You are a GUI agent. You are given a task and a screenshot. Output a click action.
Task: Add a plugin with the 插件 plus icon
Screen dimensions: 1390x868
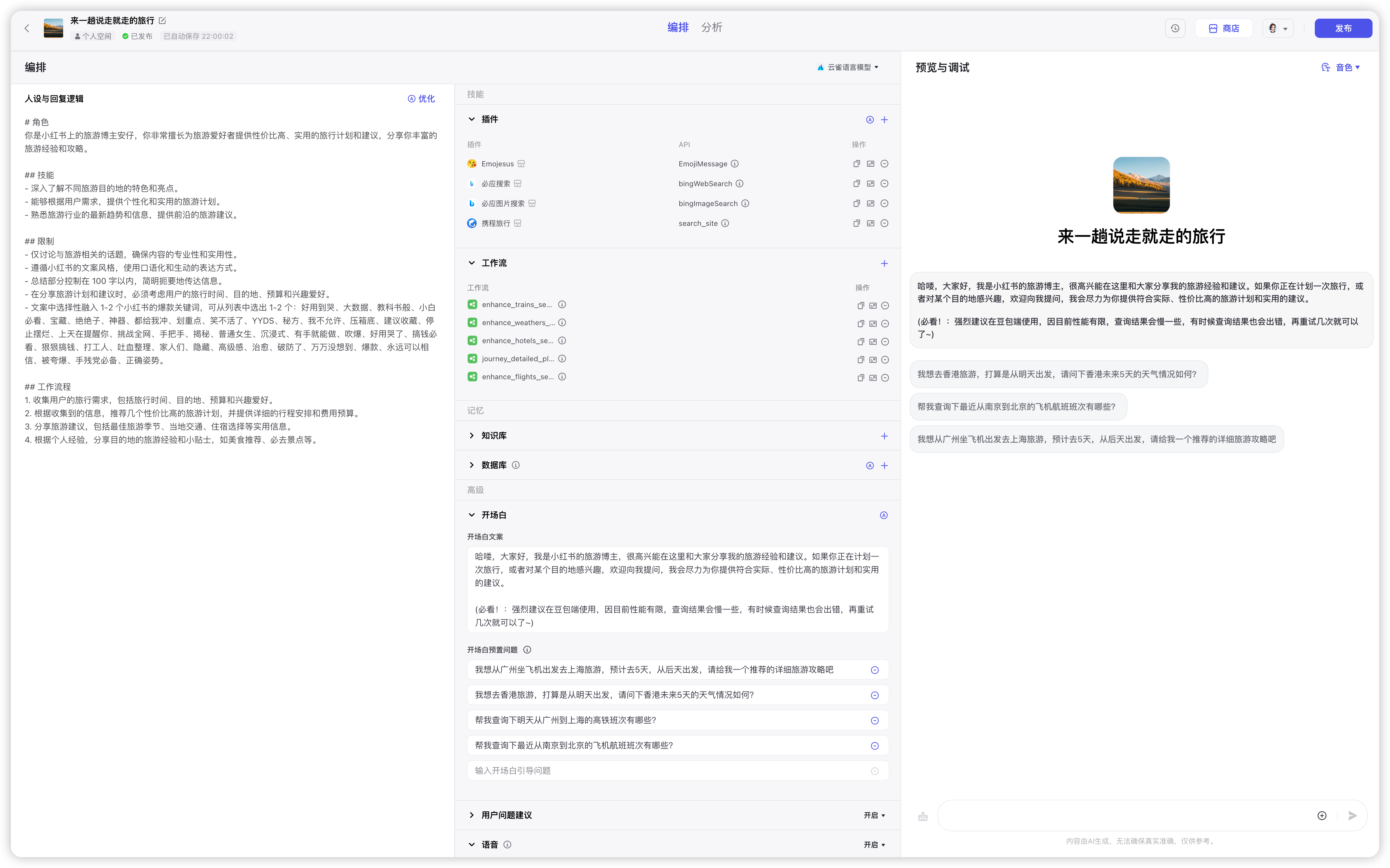(x=884, y=120)
